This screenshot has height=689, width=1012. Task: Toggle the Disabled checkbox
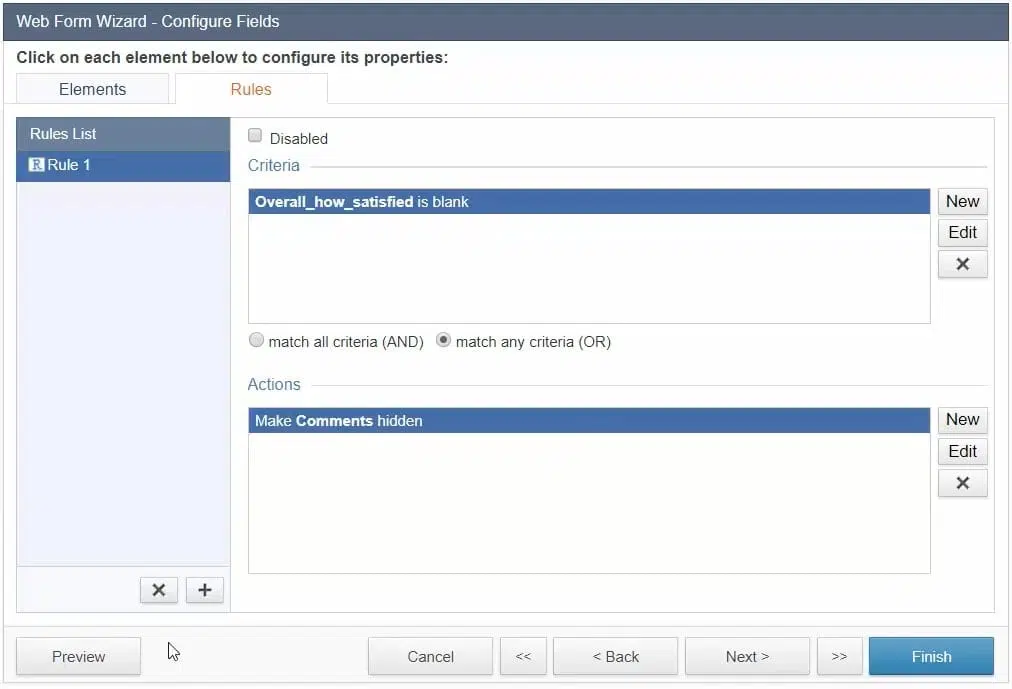click(255, 137)
